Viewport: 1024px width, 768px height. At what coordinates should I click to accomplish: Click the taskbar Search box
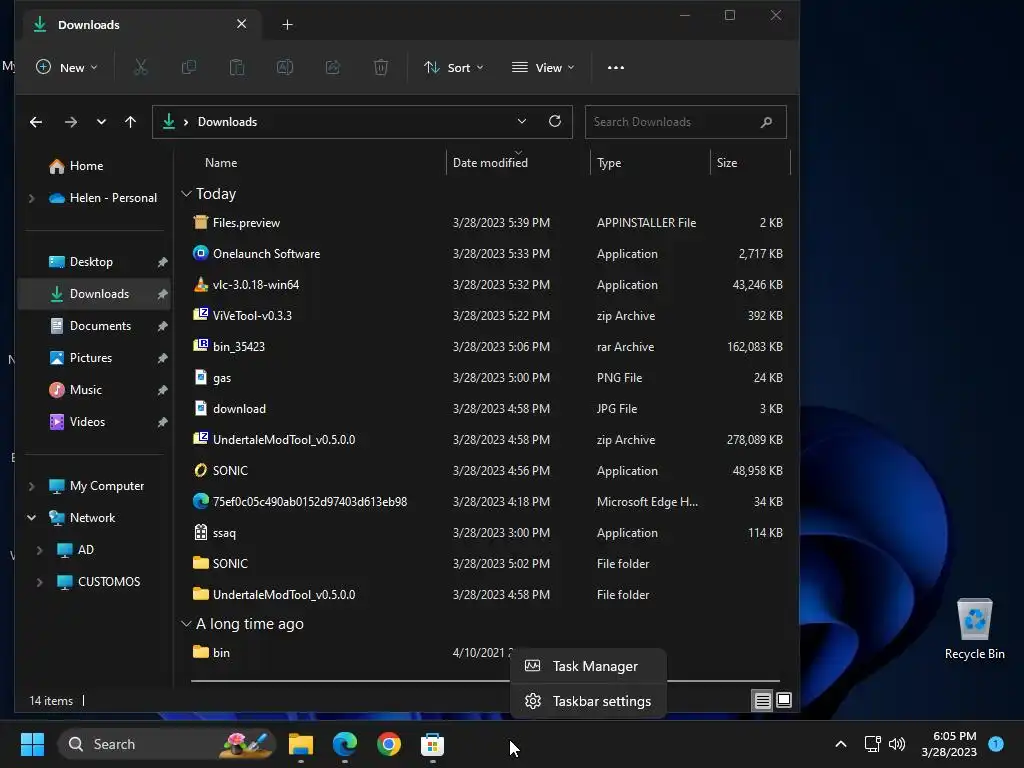167,744
